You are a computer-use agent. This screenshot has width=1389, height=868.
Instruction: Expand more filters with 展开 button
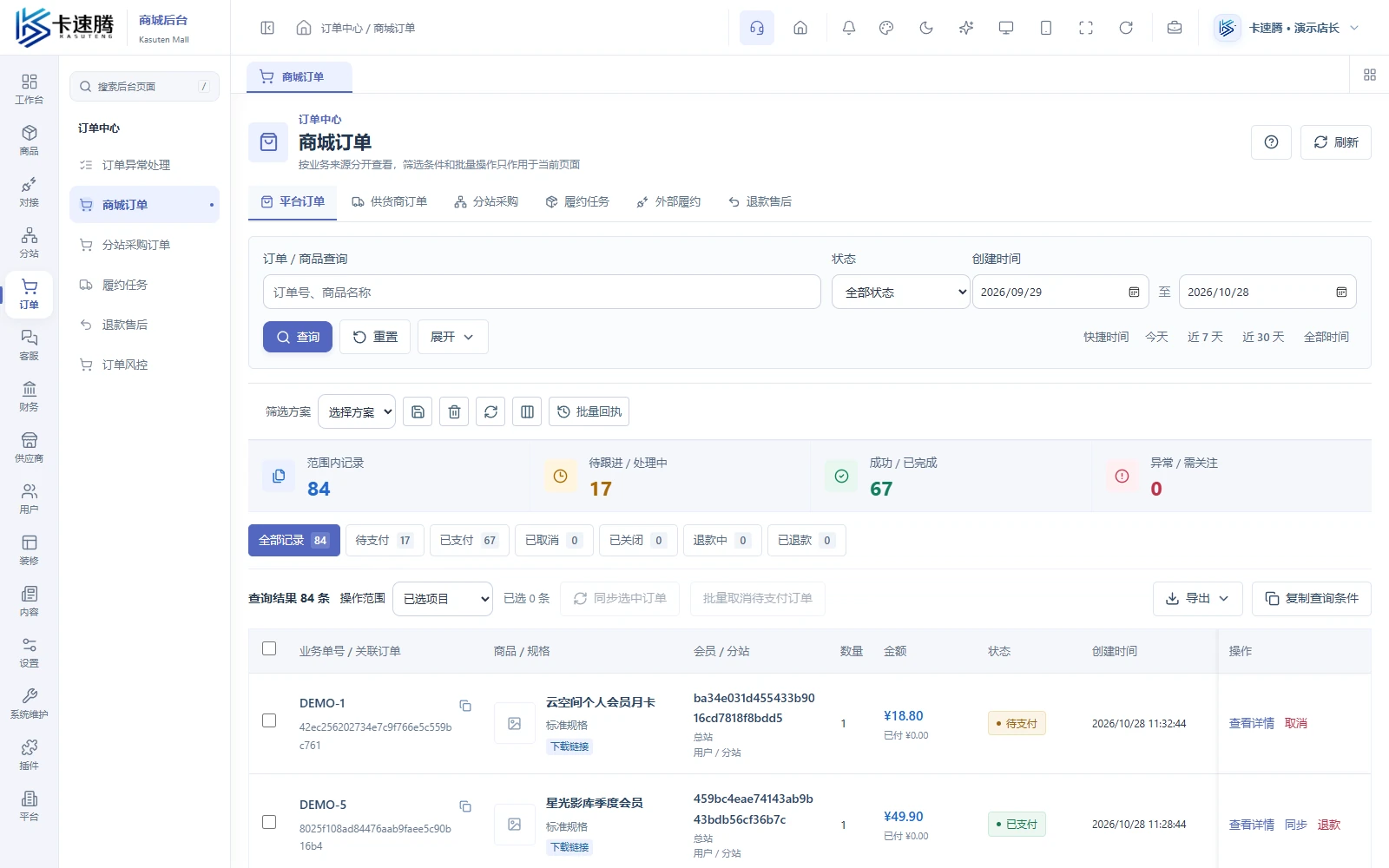pos(452,337)
